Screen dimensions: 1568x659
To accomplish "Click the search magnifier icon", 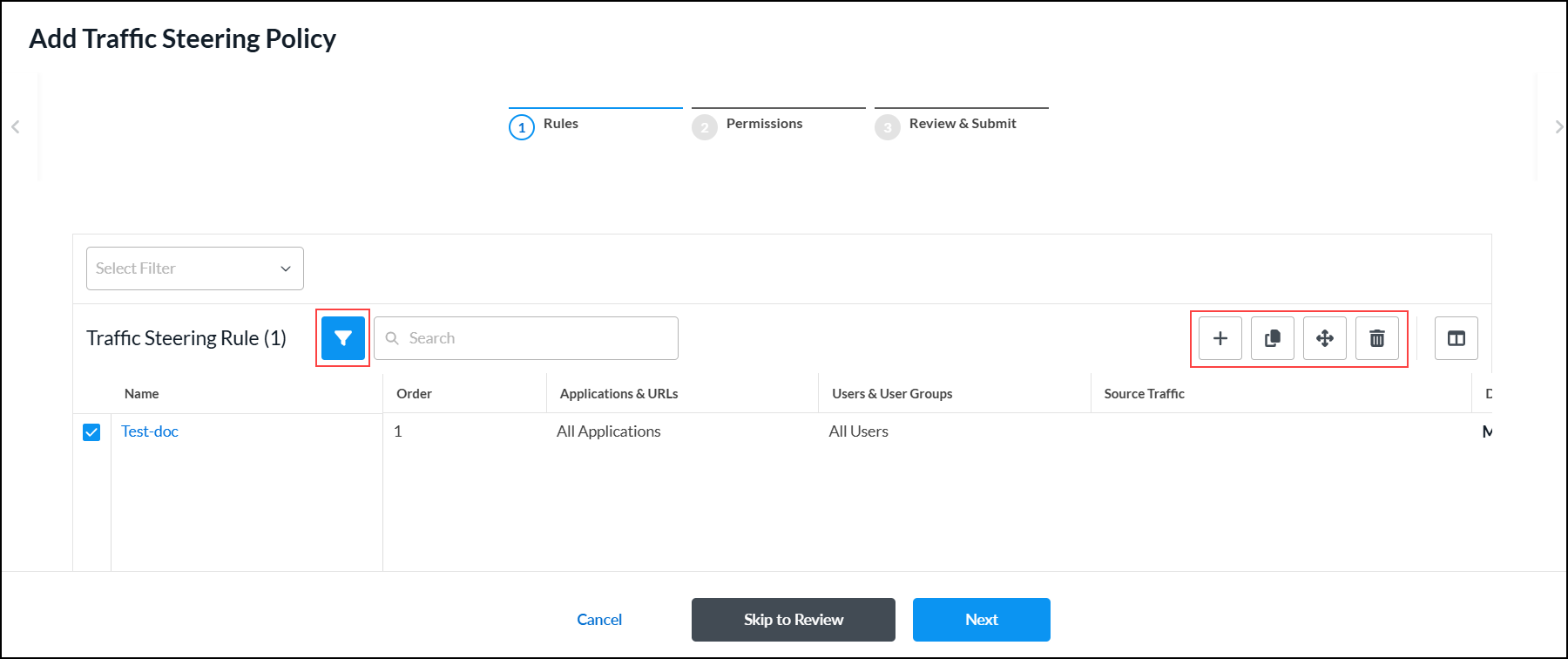I will (x=392, y=338).
